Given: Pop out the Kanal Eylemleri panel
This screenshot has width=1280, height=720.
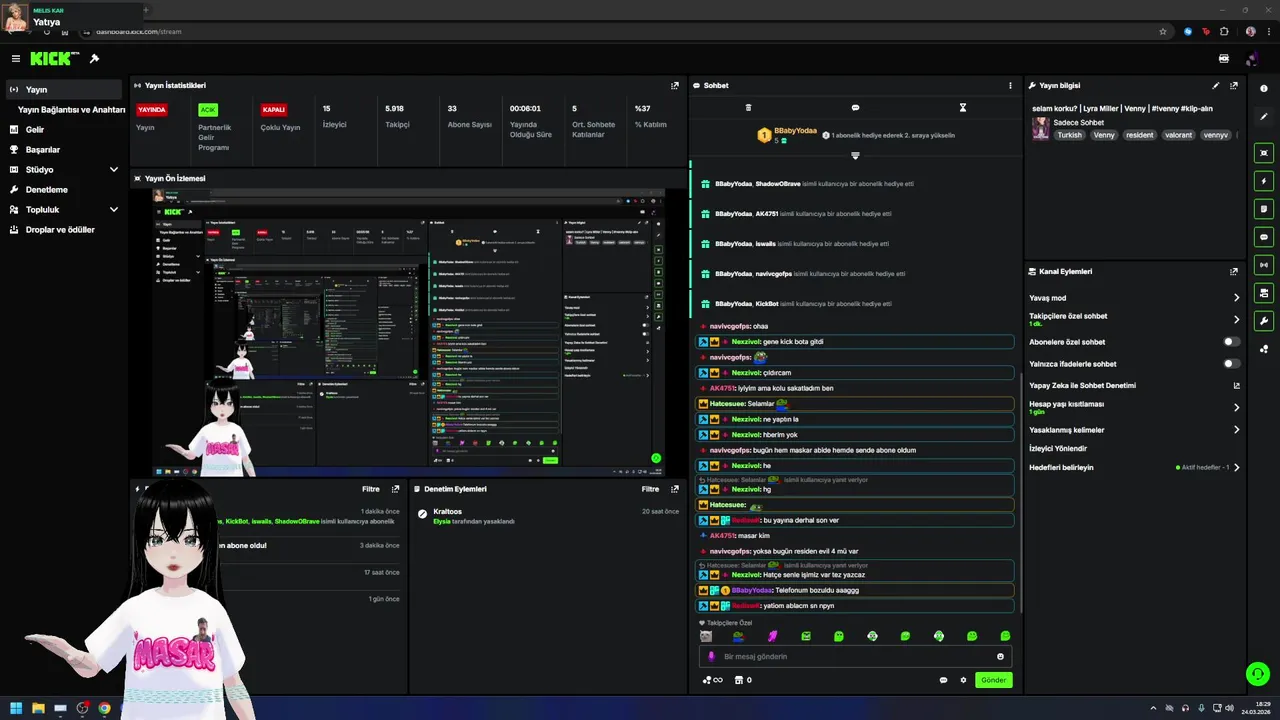Looking at the screenshot, I should [1234, 271].
